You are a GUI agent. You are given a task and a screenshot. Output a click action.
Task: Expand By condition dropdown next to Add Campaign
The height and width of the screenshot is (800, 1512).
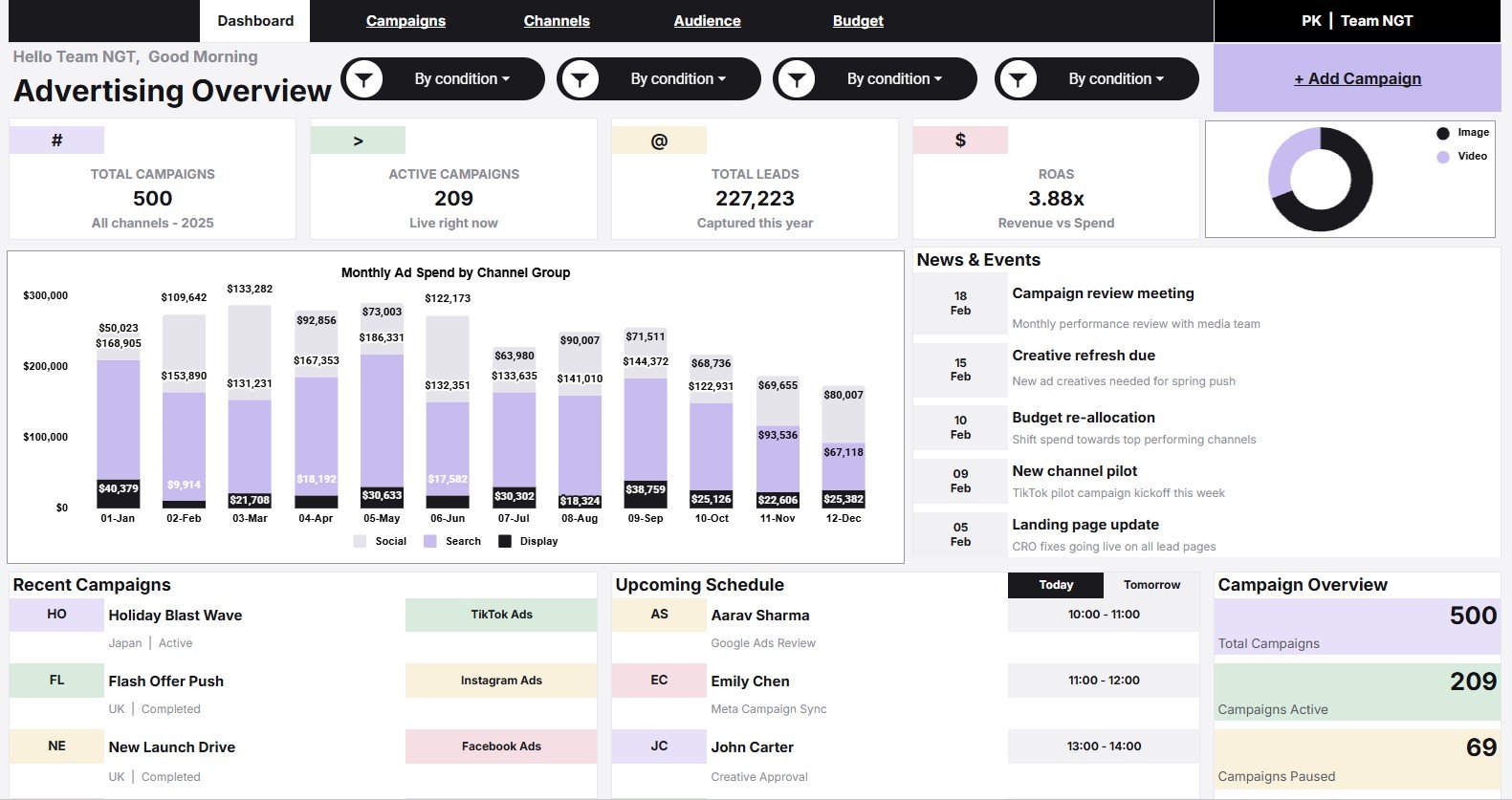pyautogui.click(x=1116, y=79)
